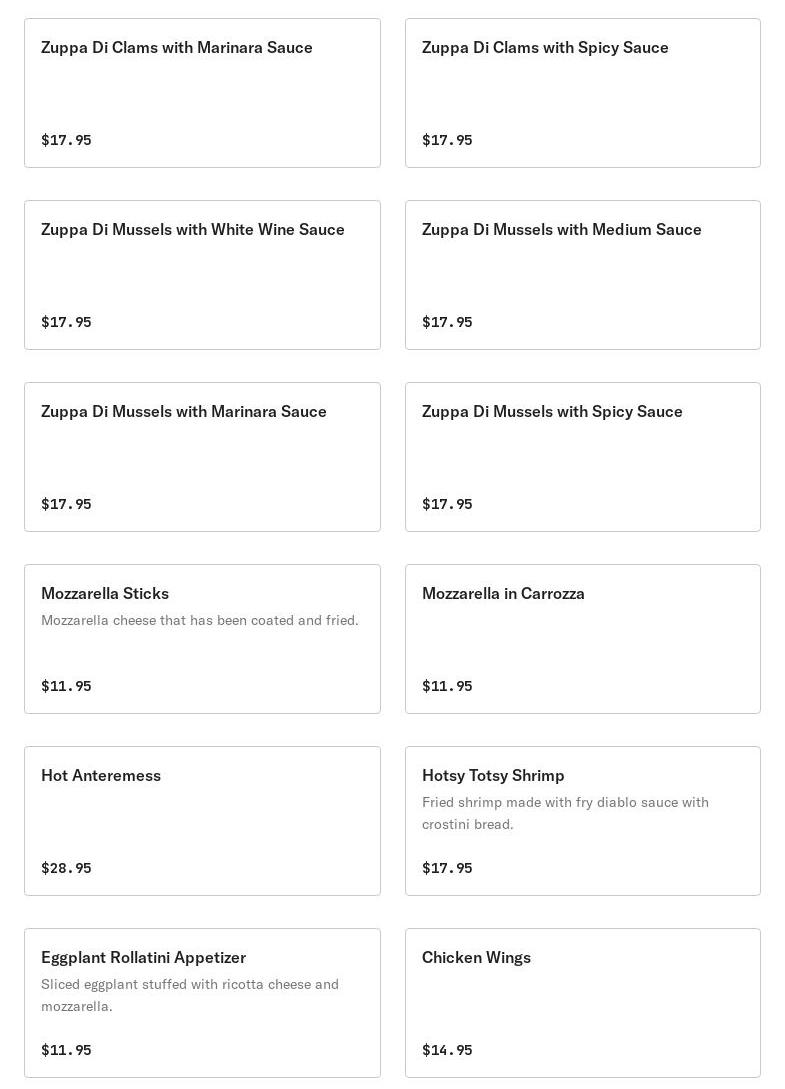
Task: Click the Mozzarella in Carrozza $11.95 price
Action: tap(447, 686)
